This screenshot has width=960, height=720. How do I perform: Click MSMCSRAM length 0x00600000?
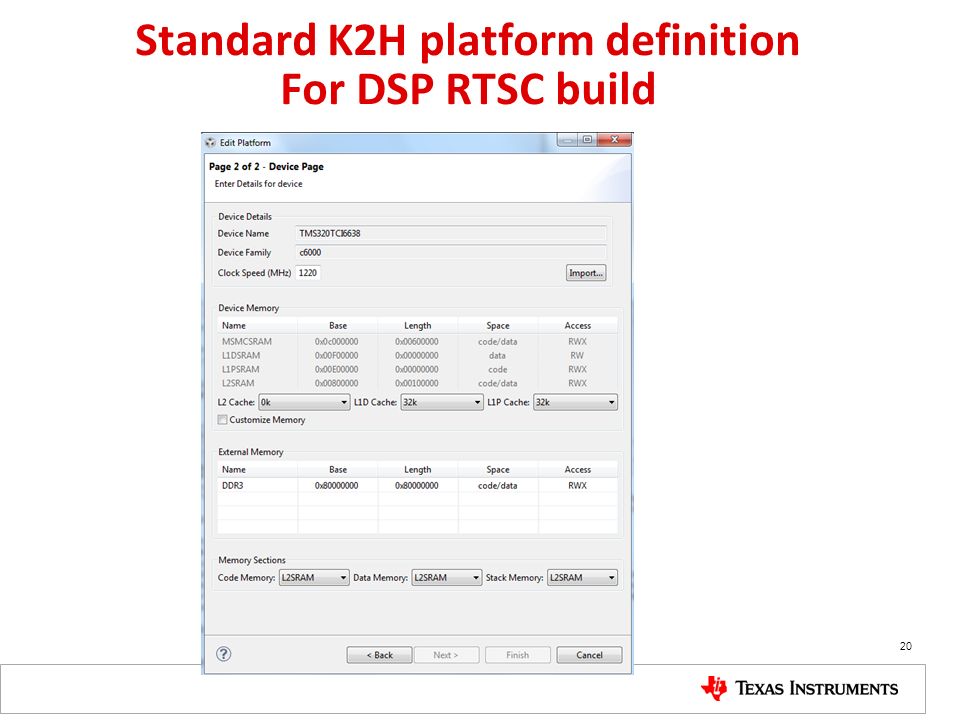pyautogui.click(x=417, y=342)
